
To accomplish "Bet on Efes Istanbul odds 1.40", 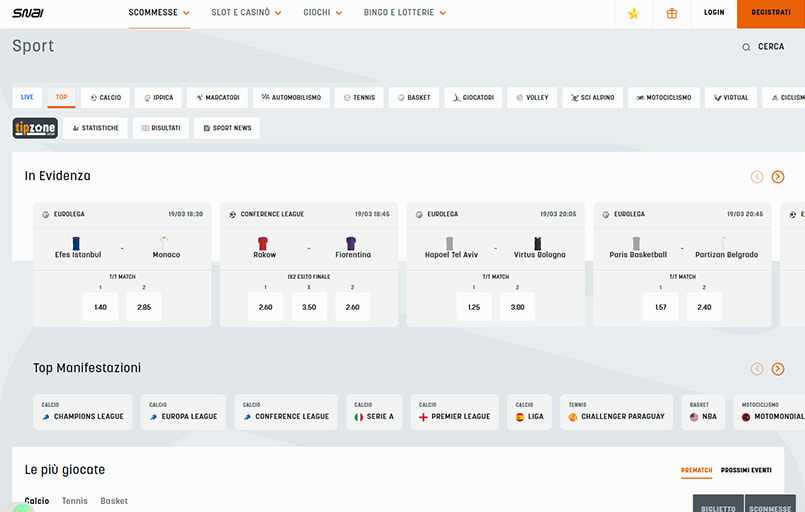I will pyautogui.click(x=100, y=307).
